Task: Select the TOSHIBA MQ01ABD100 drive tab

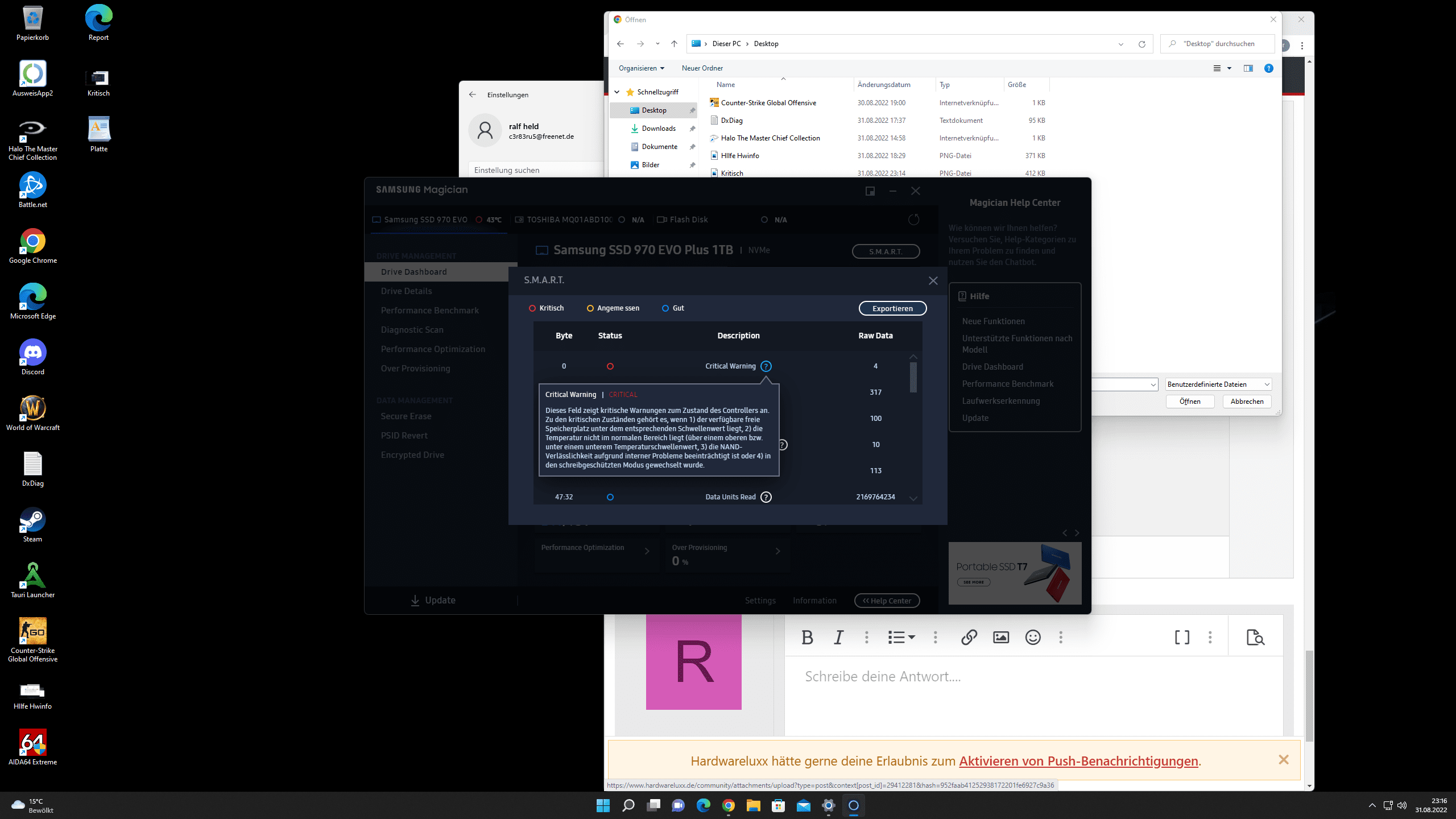Action: [580, 220]
